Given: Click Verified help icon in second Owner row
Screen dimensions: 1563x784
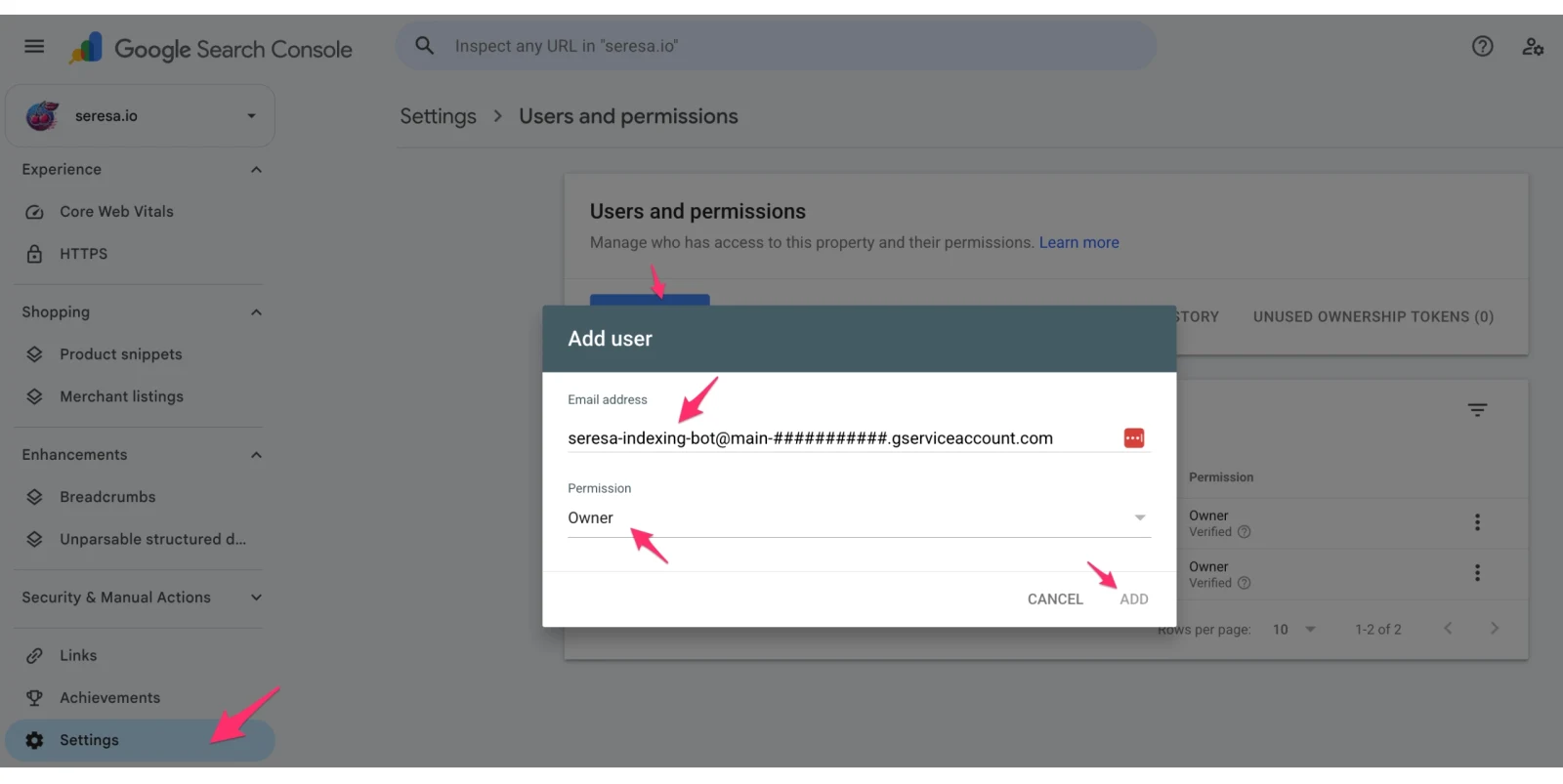Looking at the screenshot, I should 1244,583.
